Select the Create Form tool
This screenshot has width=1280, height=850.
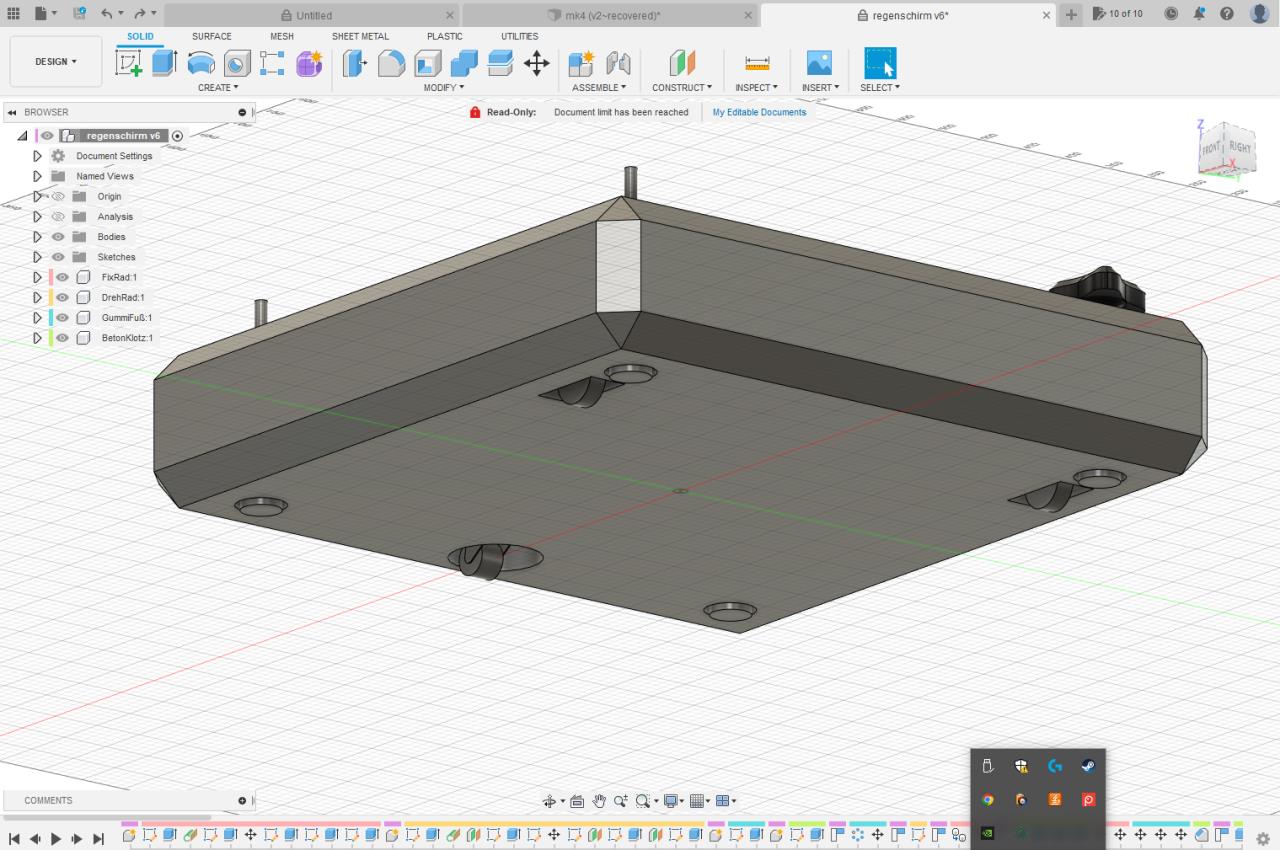[309, 64]
